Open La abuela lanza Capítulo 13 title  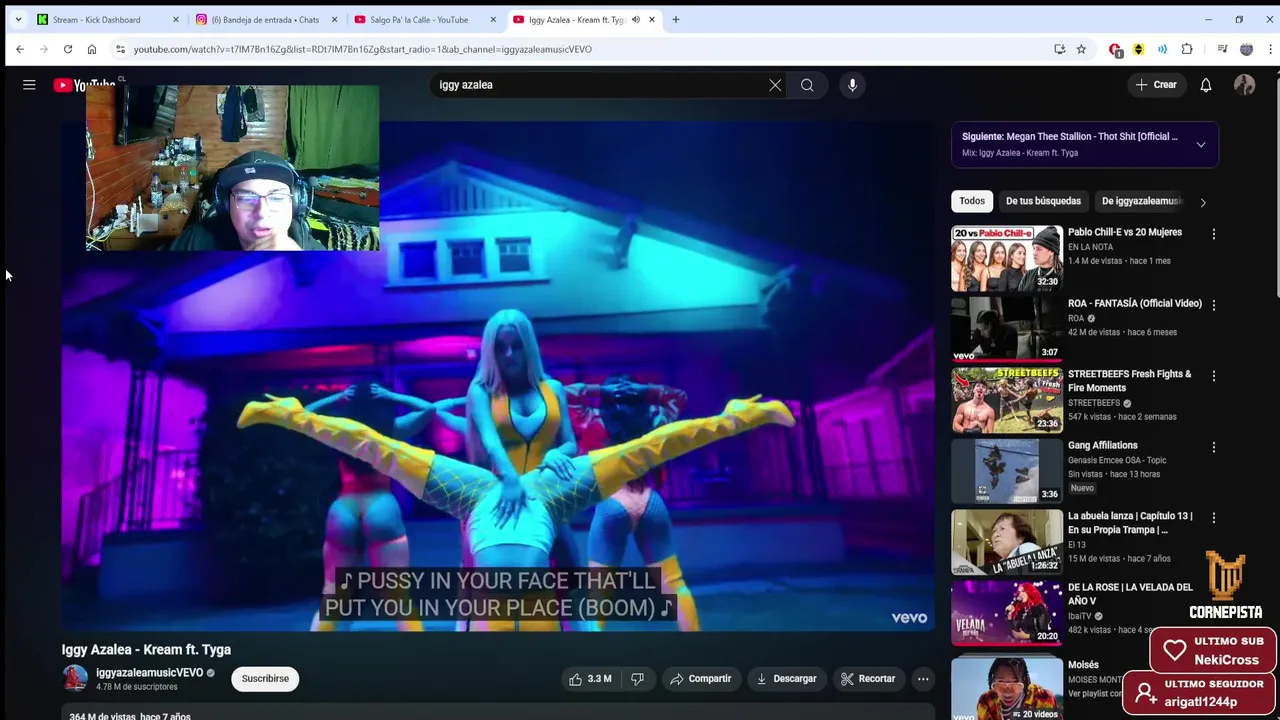click(1130, 523)
